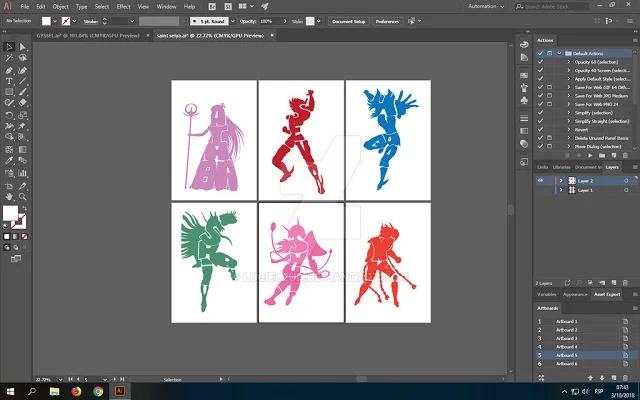Toggle dialog box for Save For Web JPG Medium
640x400 pixels.
tap(549, 96)
